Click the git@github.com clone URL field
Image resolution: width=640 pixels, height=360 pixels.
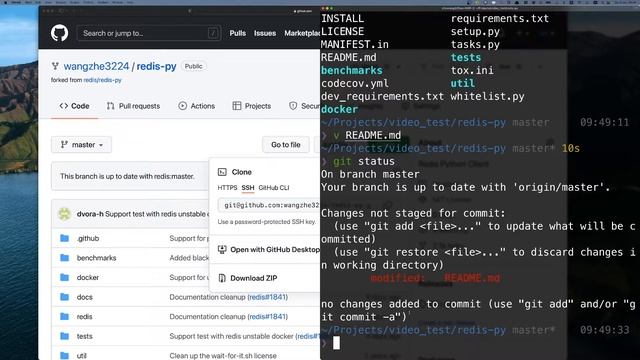click(x=269, y=205)
